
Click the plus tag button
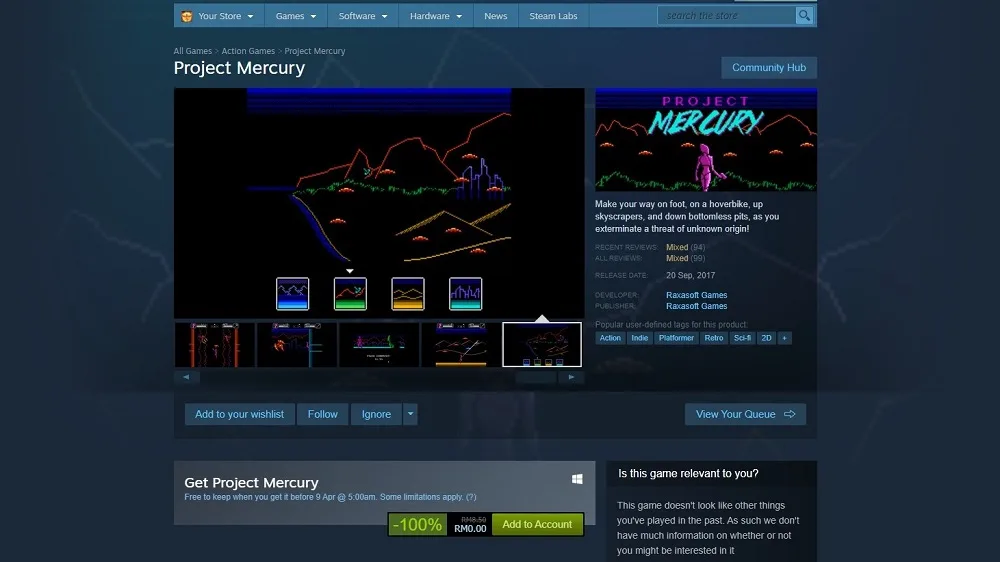(784, 338)
